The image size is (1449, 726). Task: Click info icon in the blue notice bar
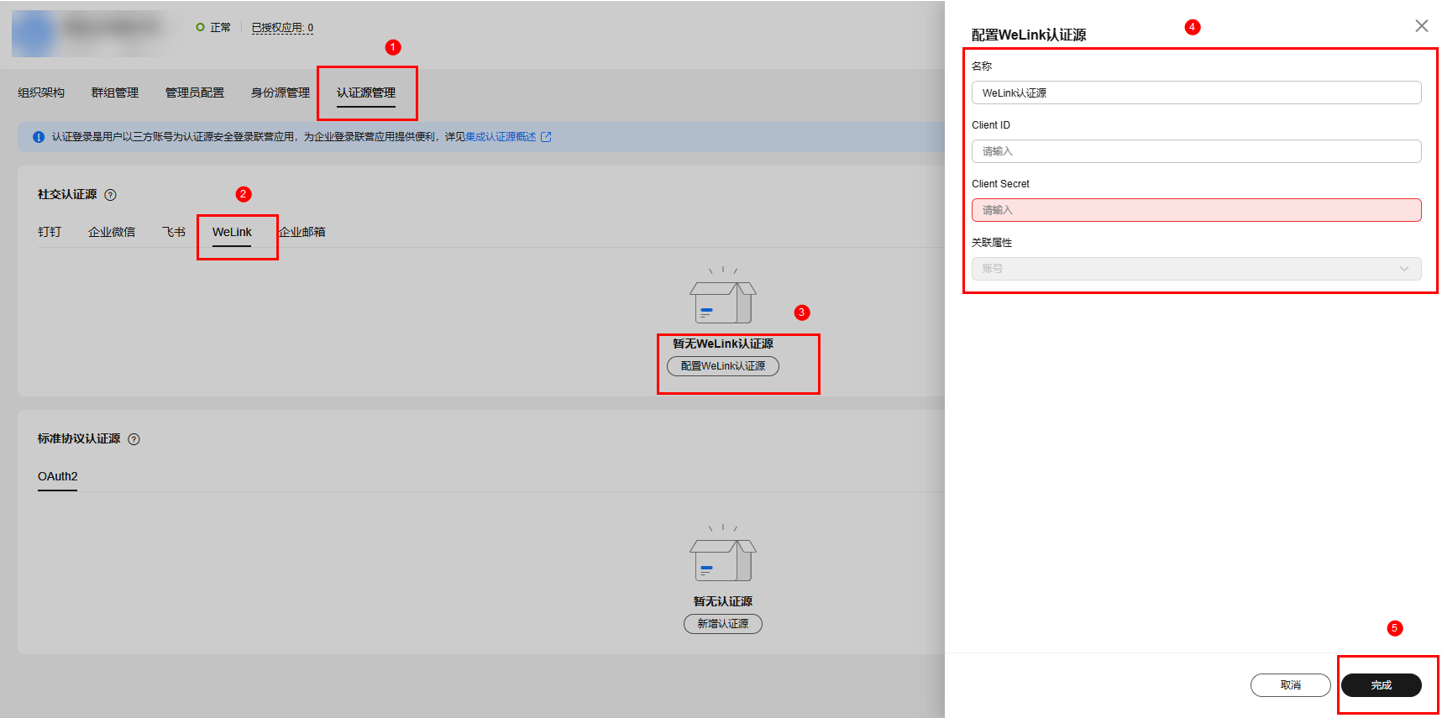(39, 137)
